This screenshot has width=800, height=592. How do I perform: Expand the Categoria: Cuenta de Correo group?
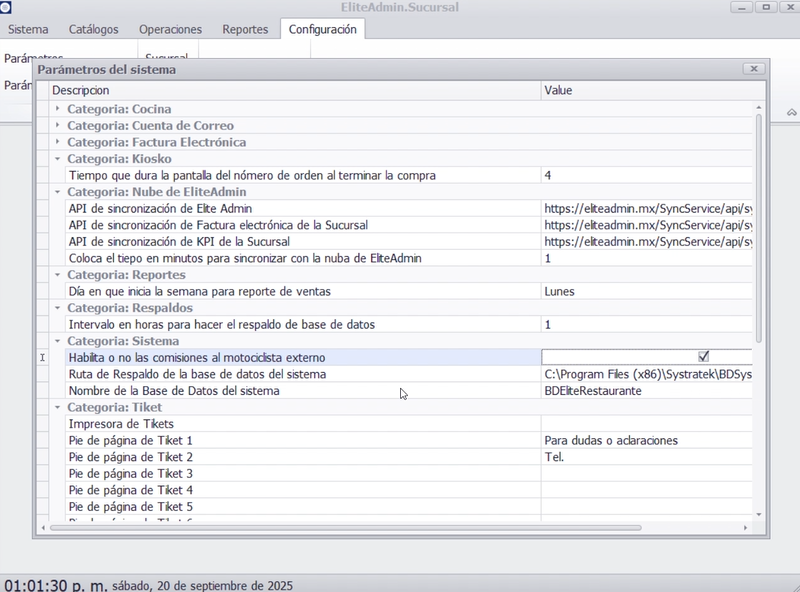[x=58, y=126]
